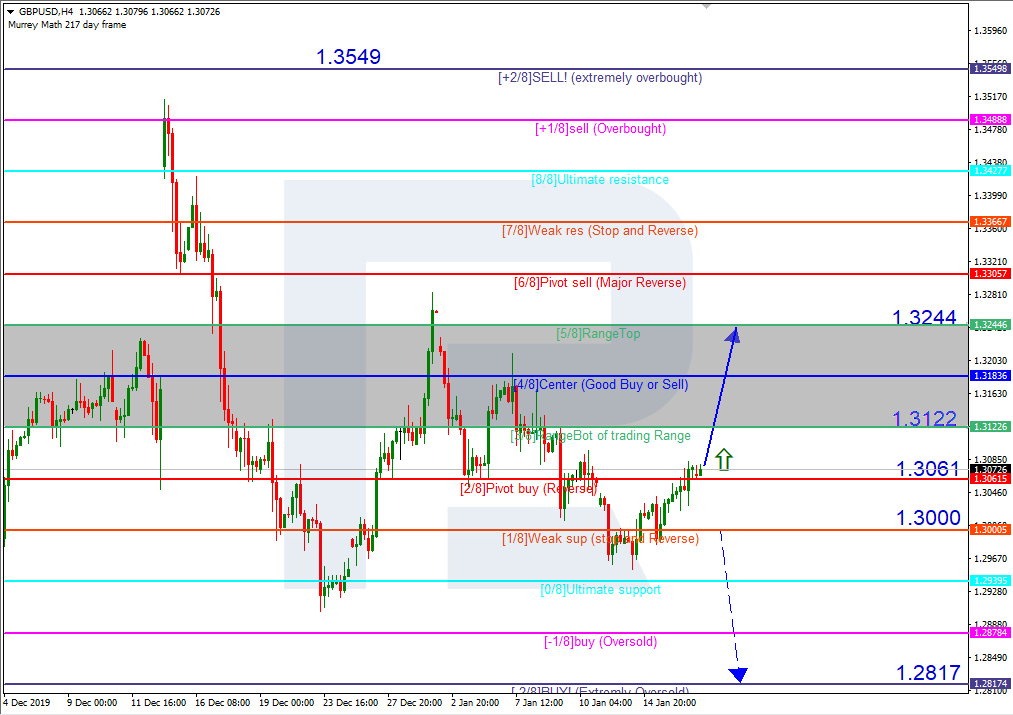Click the '11 Dec 16:00' time axis label
The width and height of the screenshot is (1013, 715).
pyautogui.click(x=158, y=703)
